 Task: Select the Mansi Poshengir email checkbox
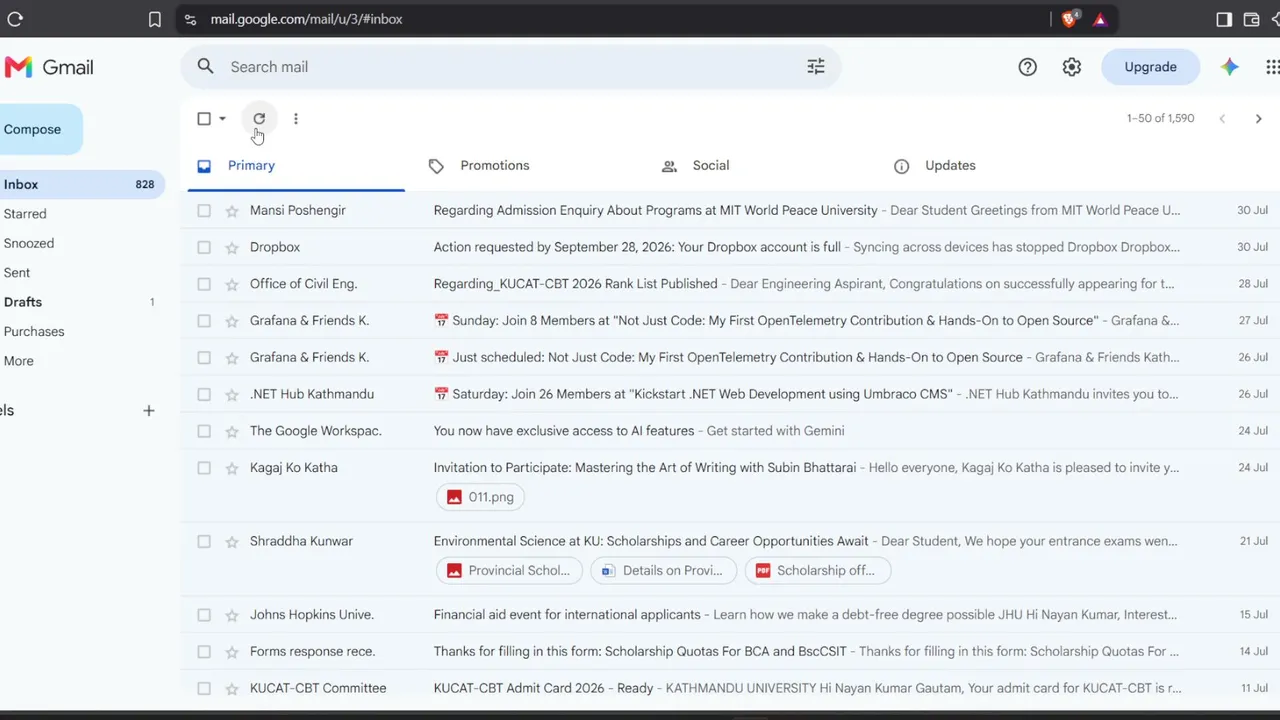coord(204,211)
